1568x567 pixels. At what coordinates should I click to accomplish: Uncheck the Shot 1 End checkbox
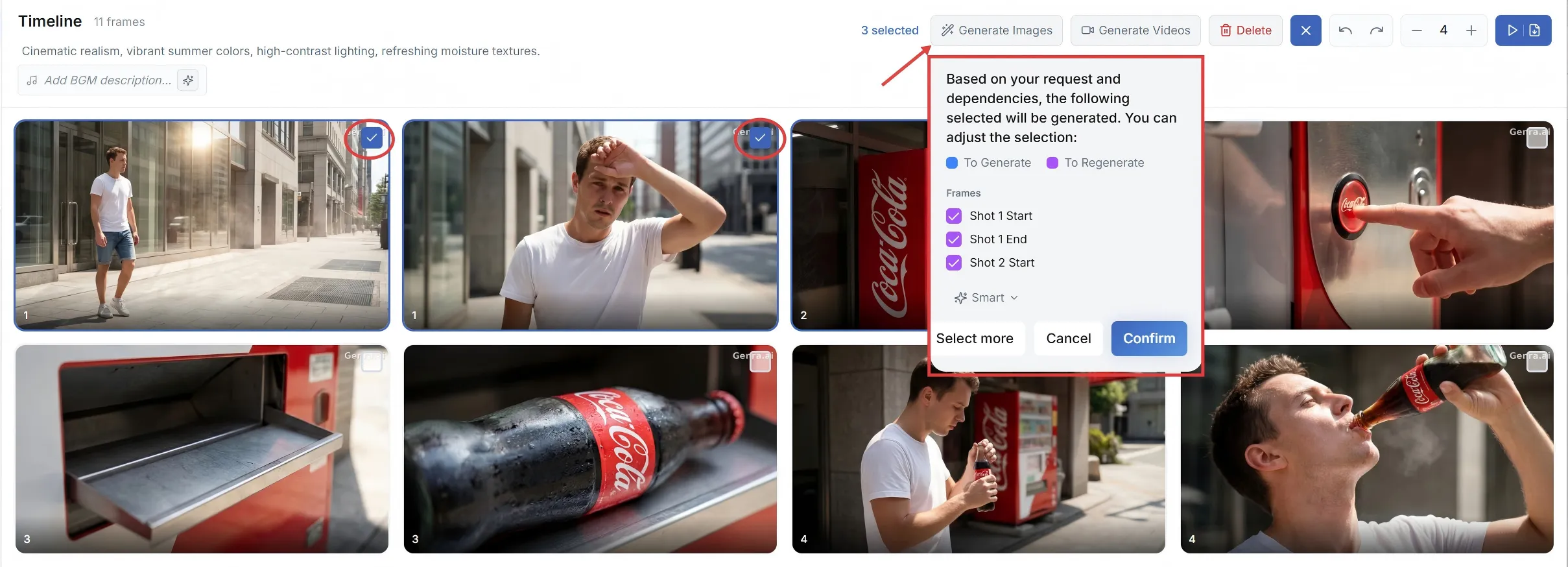(954, 239)
